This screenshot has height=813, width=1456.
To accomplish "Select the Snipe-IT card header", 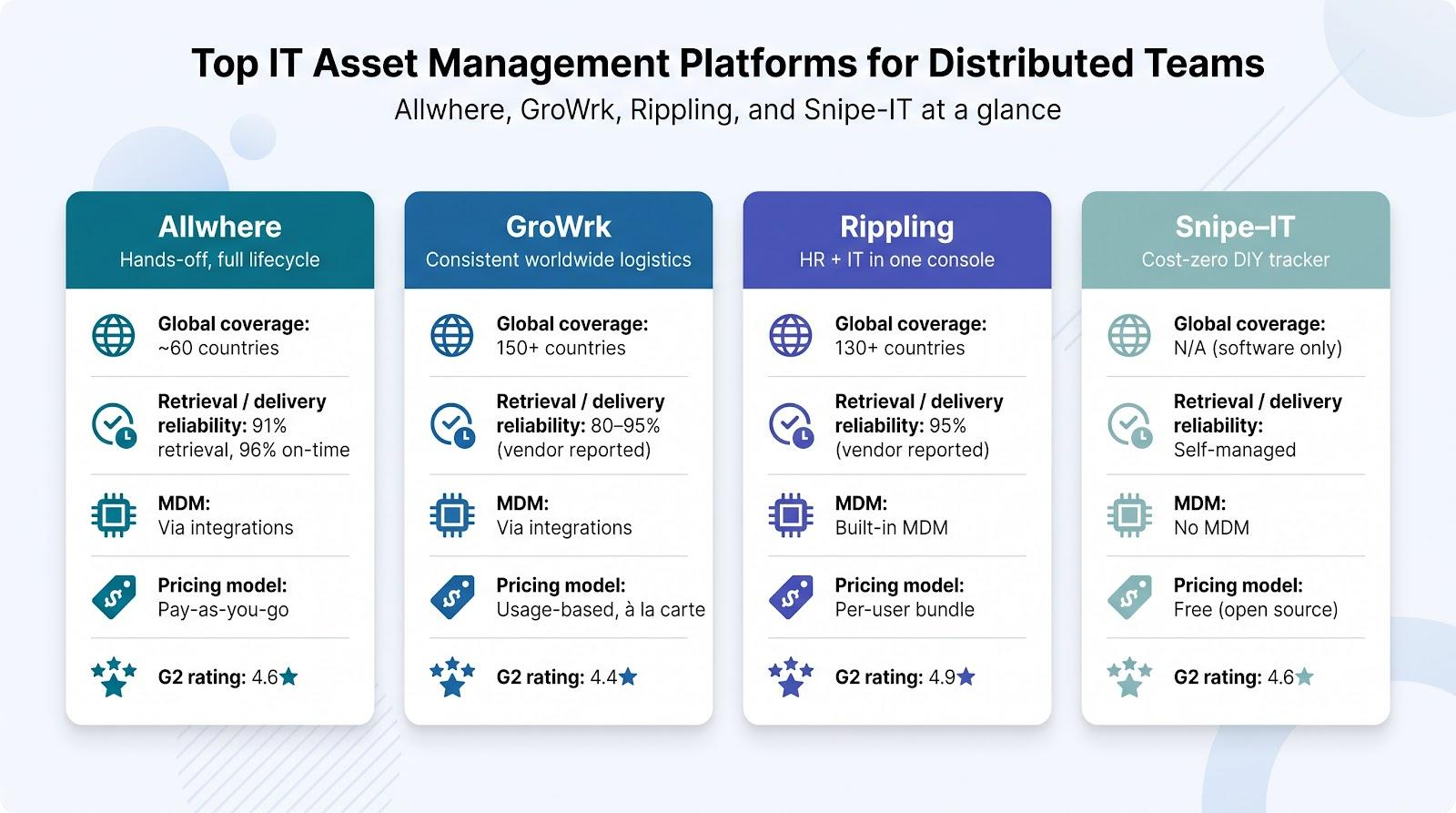I will click(1236, 240).
